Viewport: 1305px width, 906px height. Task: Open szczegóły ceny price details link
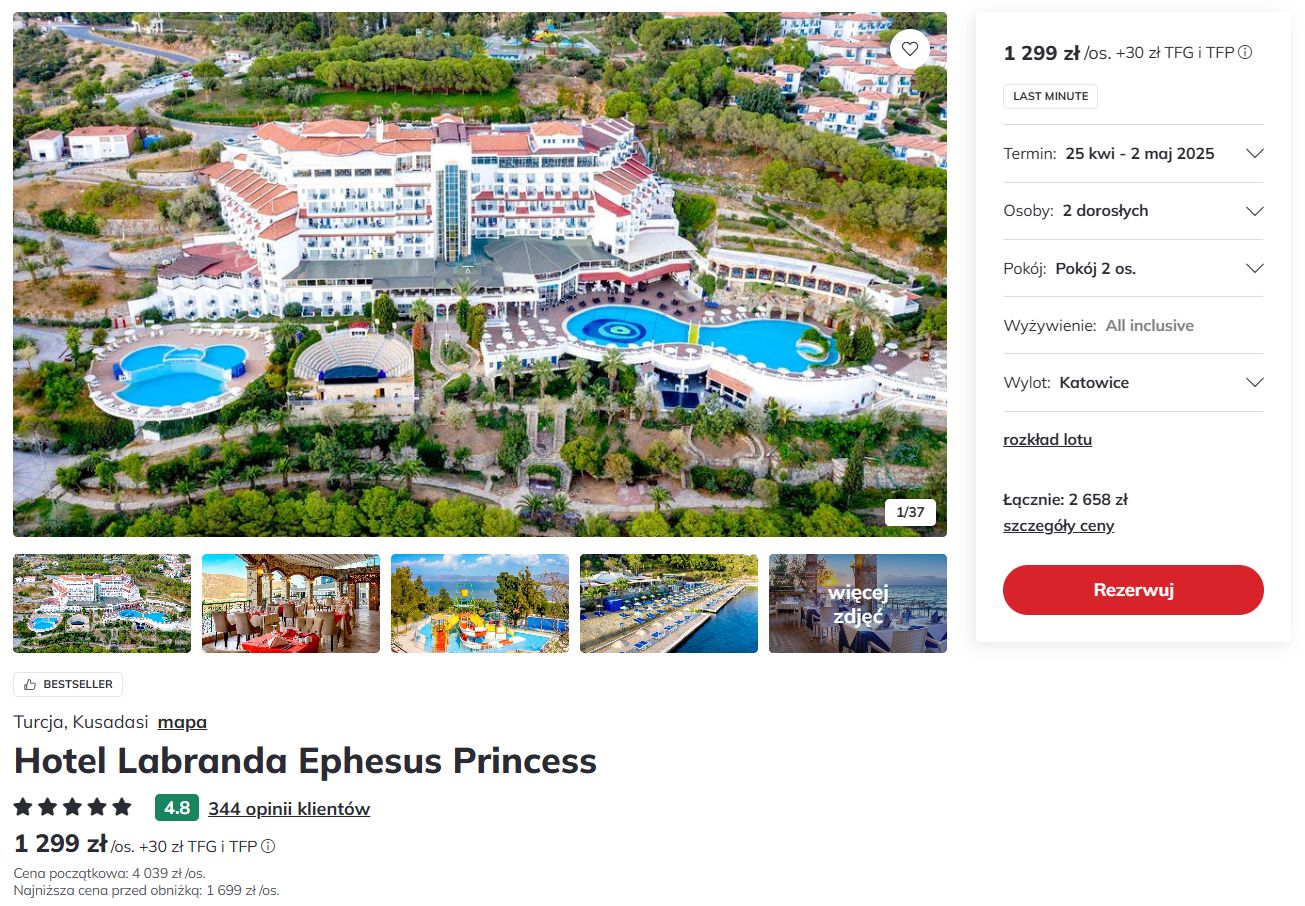tap(1058, 526)
